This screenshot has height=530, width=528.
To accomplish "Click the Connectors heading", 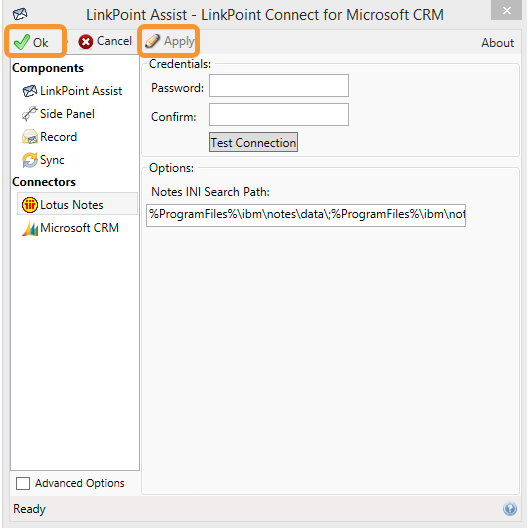I will tap(44, 182).
